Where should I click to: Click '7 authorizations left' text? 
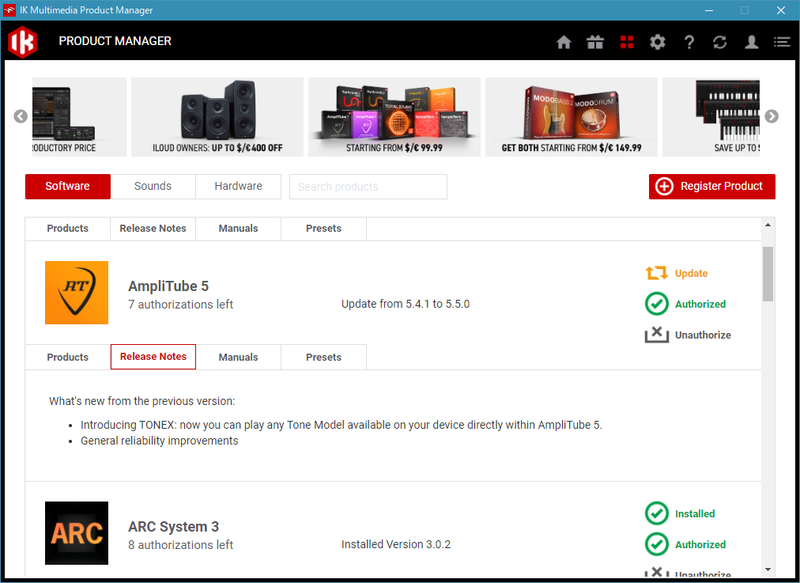click(181, 305)
